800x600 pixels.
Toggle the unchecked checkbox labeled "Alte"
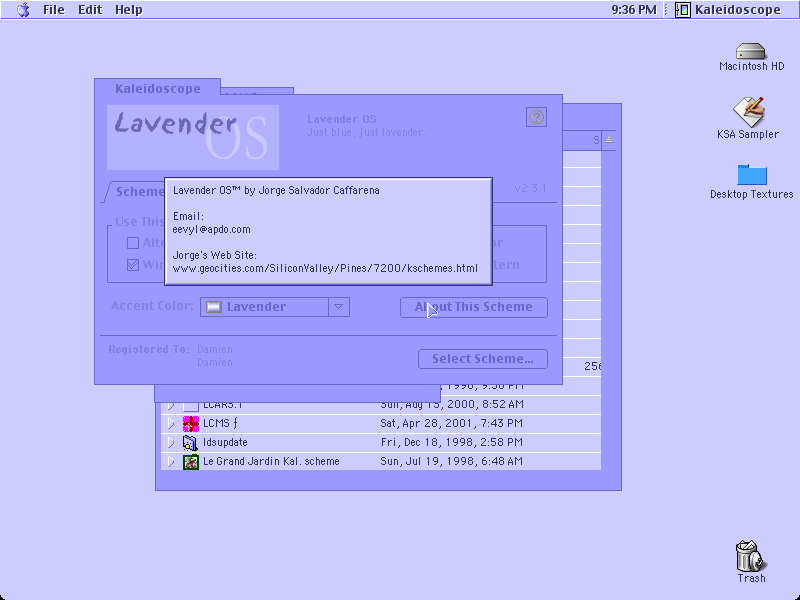133,243
